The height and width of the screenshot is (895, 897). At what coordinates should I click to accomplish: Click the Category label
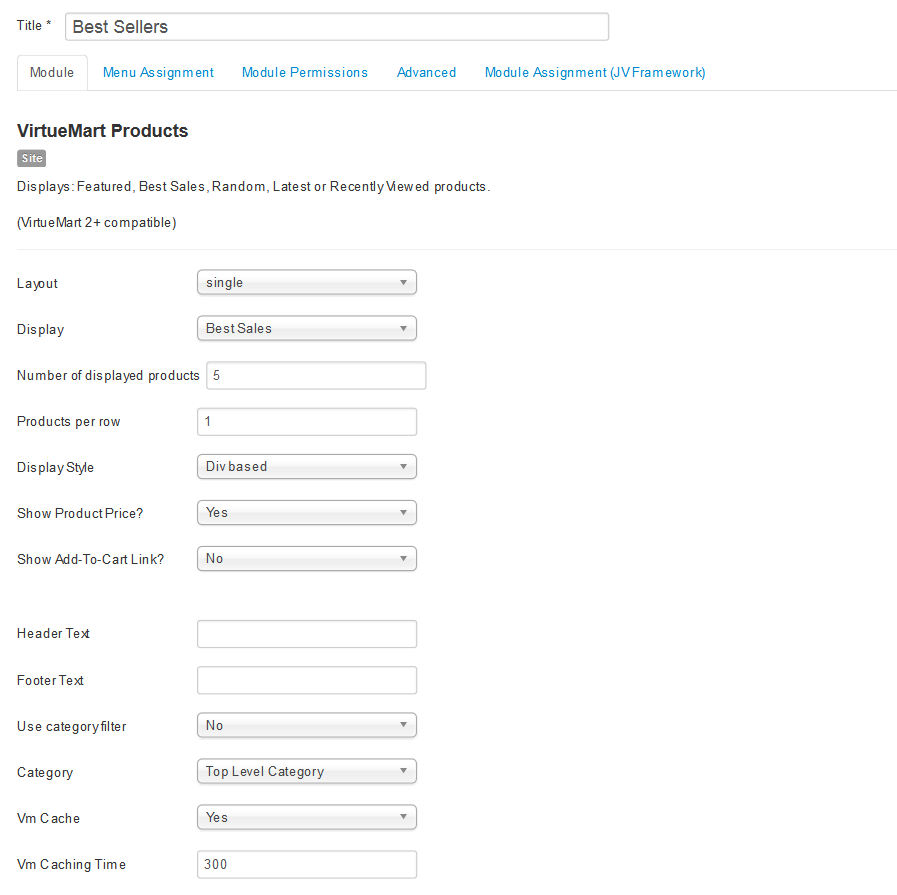pyautogui.click(x=45, y=773)
